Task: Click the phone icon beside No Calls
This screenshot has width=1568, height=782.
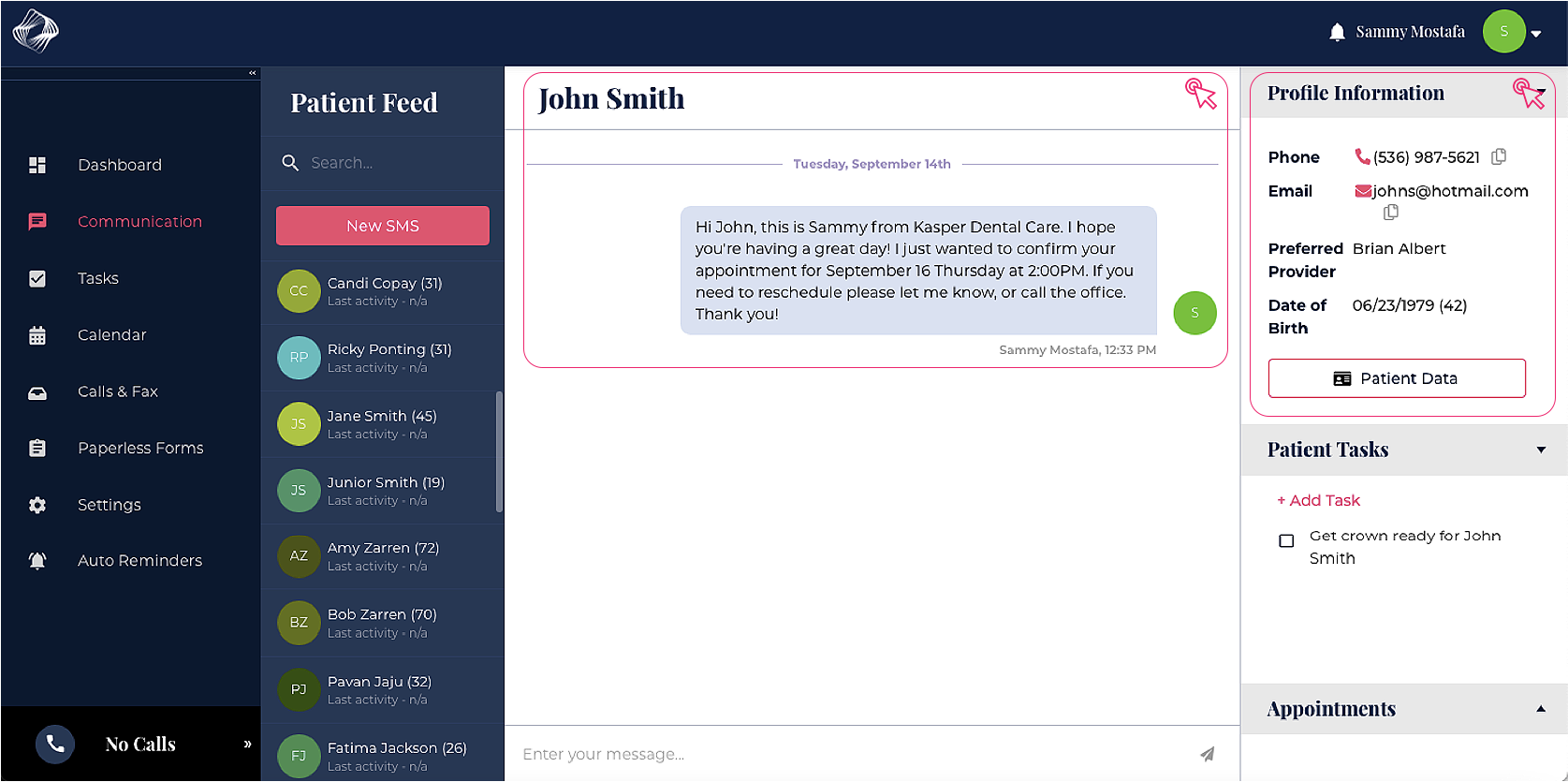Action: pyautogui.click(x=55, y=745)
